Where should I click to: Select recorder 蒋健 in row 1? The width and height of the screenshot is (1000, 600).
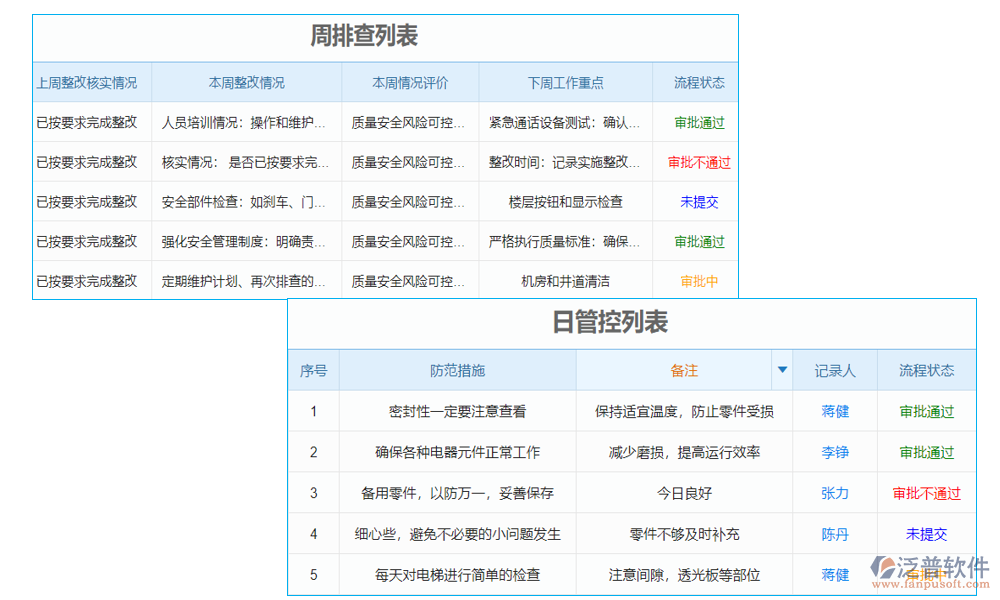[835, 411]
